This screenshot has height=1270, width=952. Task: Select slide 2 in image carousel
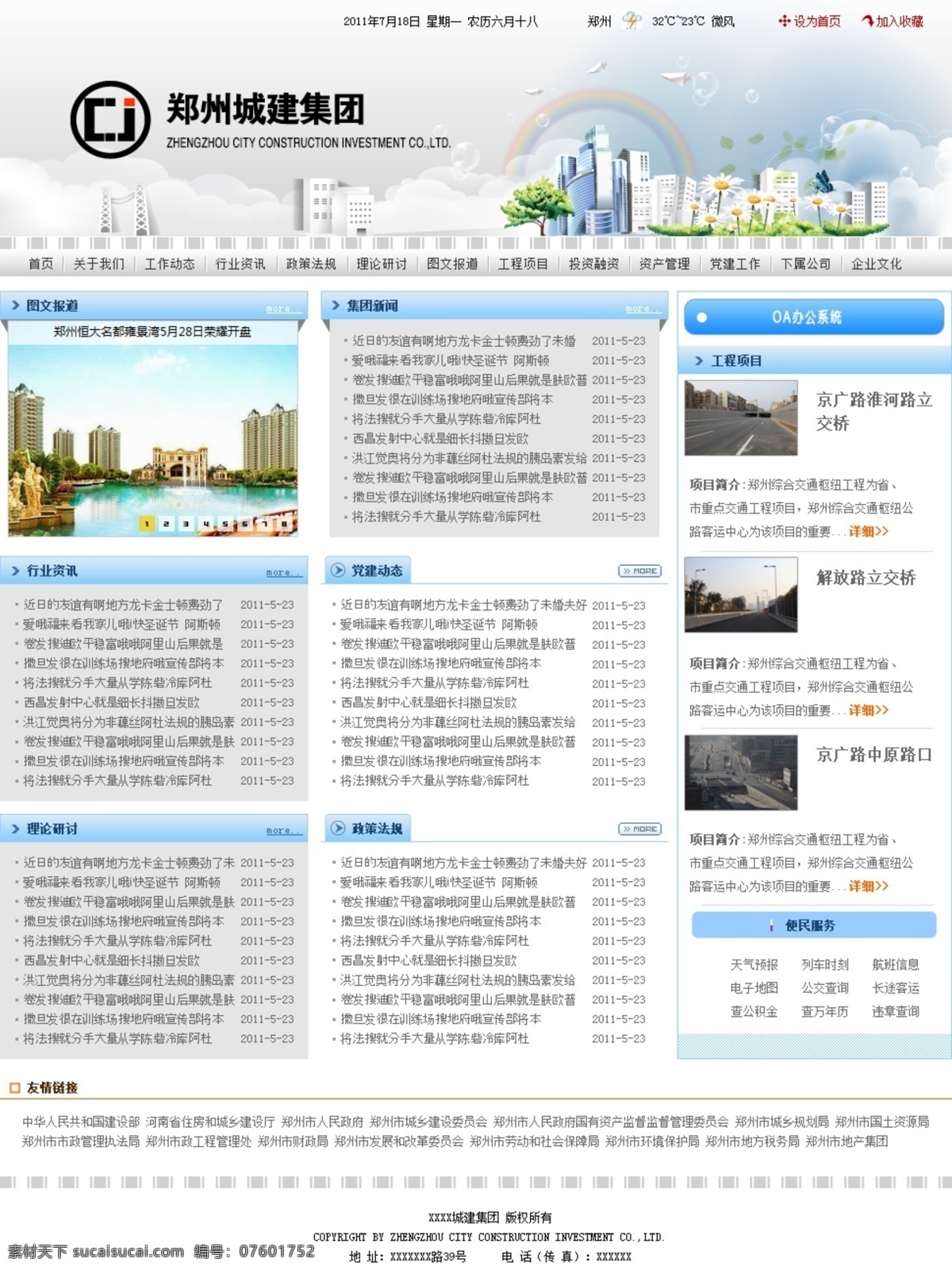point(166,523)
